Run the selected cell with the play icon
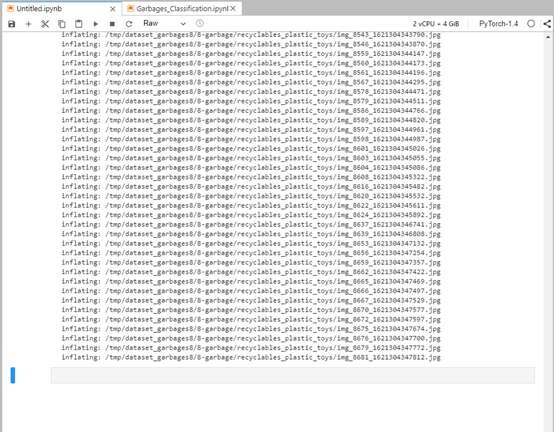 point(95,24)
